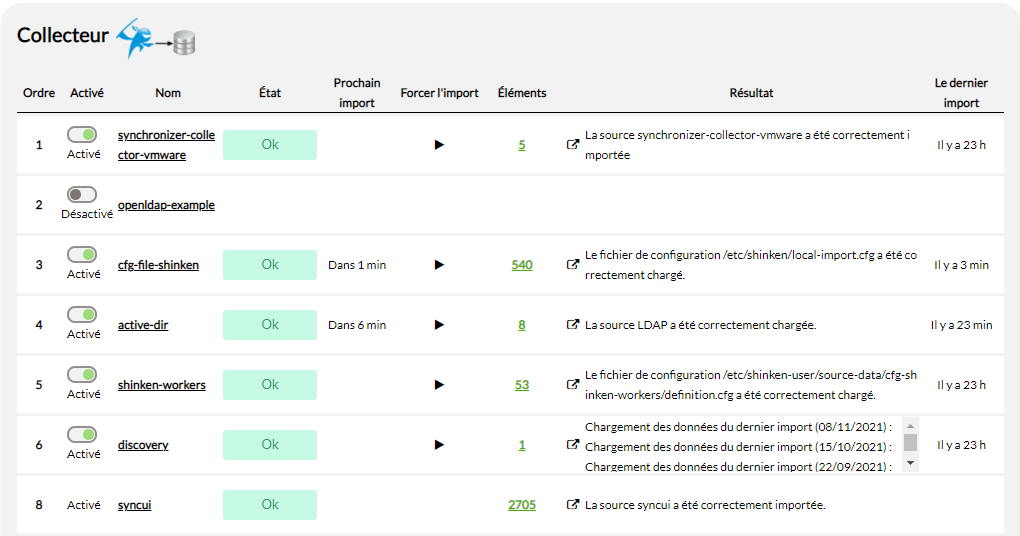Force import for shinken-workers source

[x=439, y=385]
